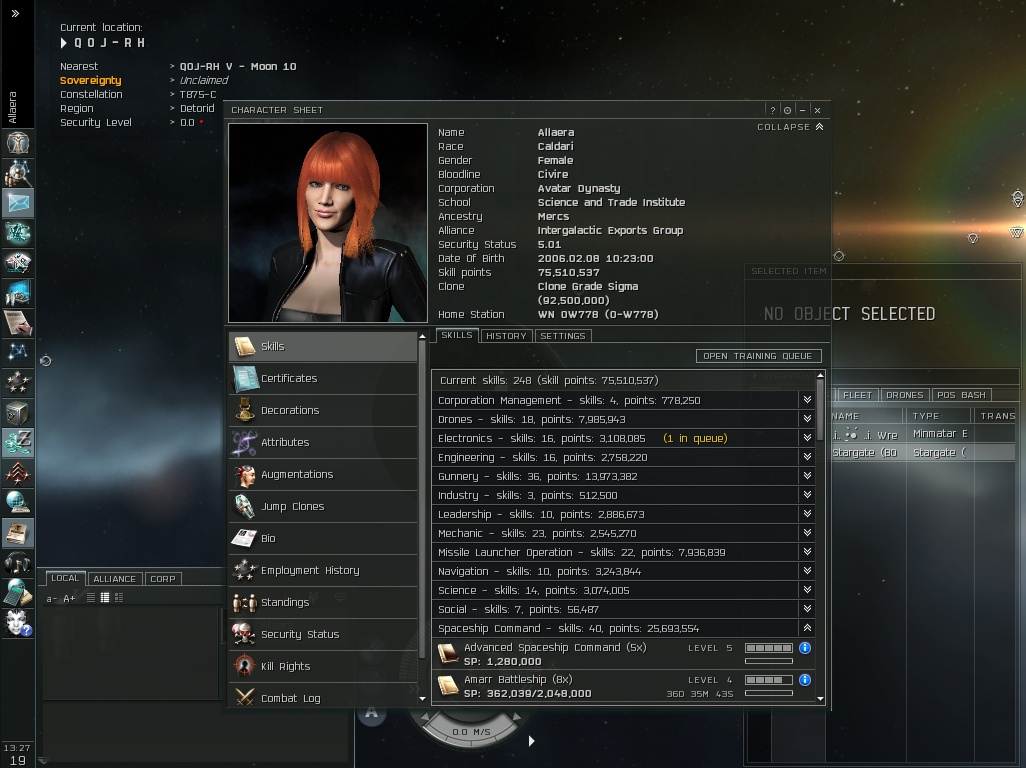Viewport: 1026px width, 768px height.
Task: Expand the Navigation skill group
Action: 807,571
